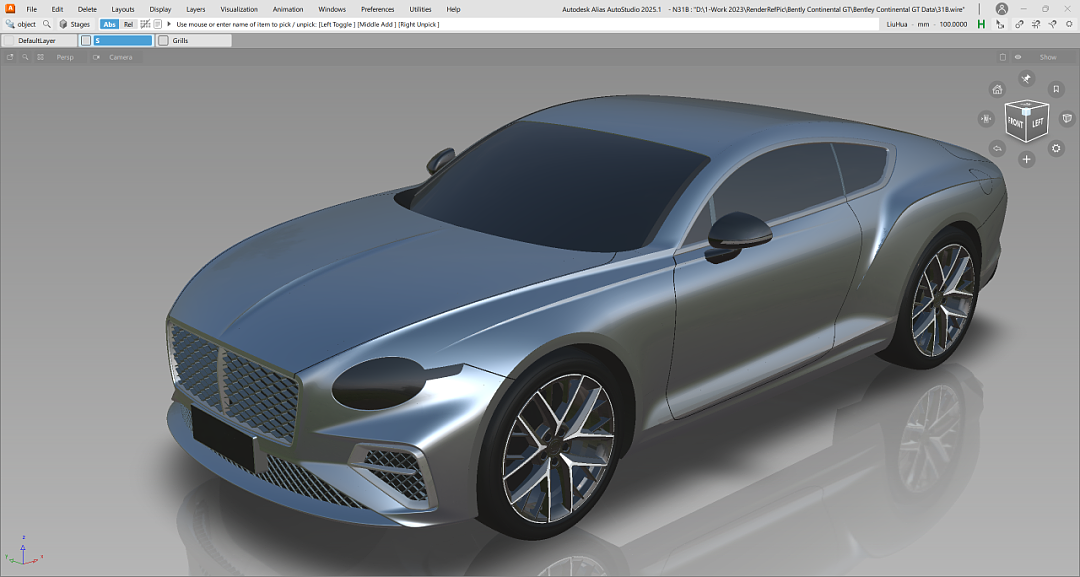Screen dimensions: 1080x577
Task: Click the perspective box icon right of ViewCube
Action: pyautogui.click(x=1067, y=118)
